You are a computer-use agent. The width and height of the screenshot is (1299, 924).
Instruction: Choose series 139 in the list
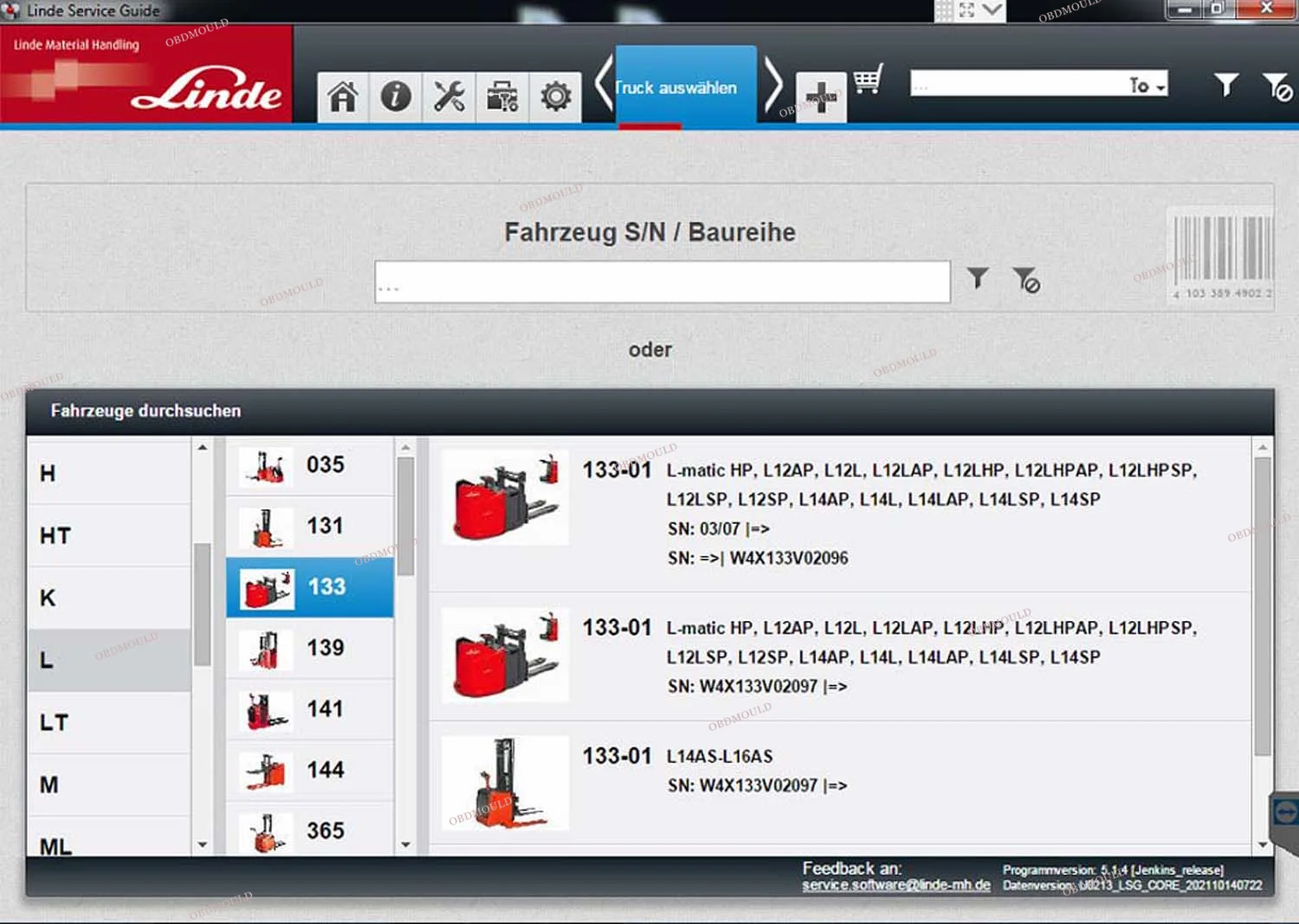tap(310, 649)
